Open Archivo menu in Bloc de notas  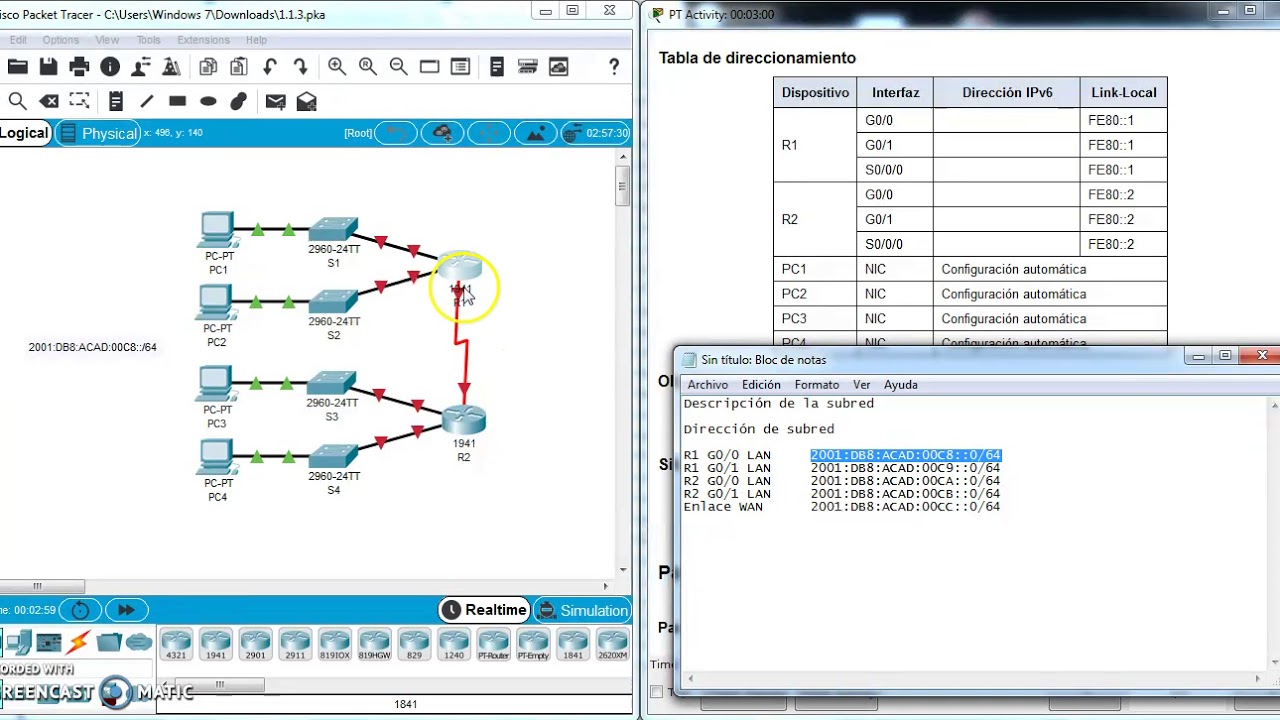click(x=707, y=384)
